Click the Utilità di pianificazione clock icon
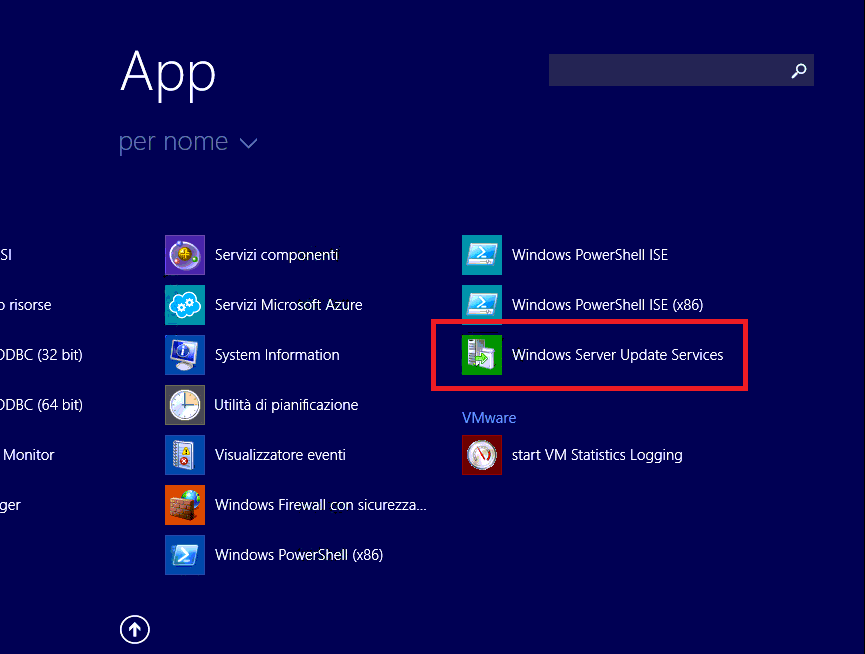The width and height of the screenshot is (865, 654). pyautogui.click(x=185, y=405)
